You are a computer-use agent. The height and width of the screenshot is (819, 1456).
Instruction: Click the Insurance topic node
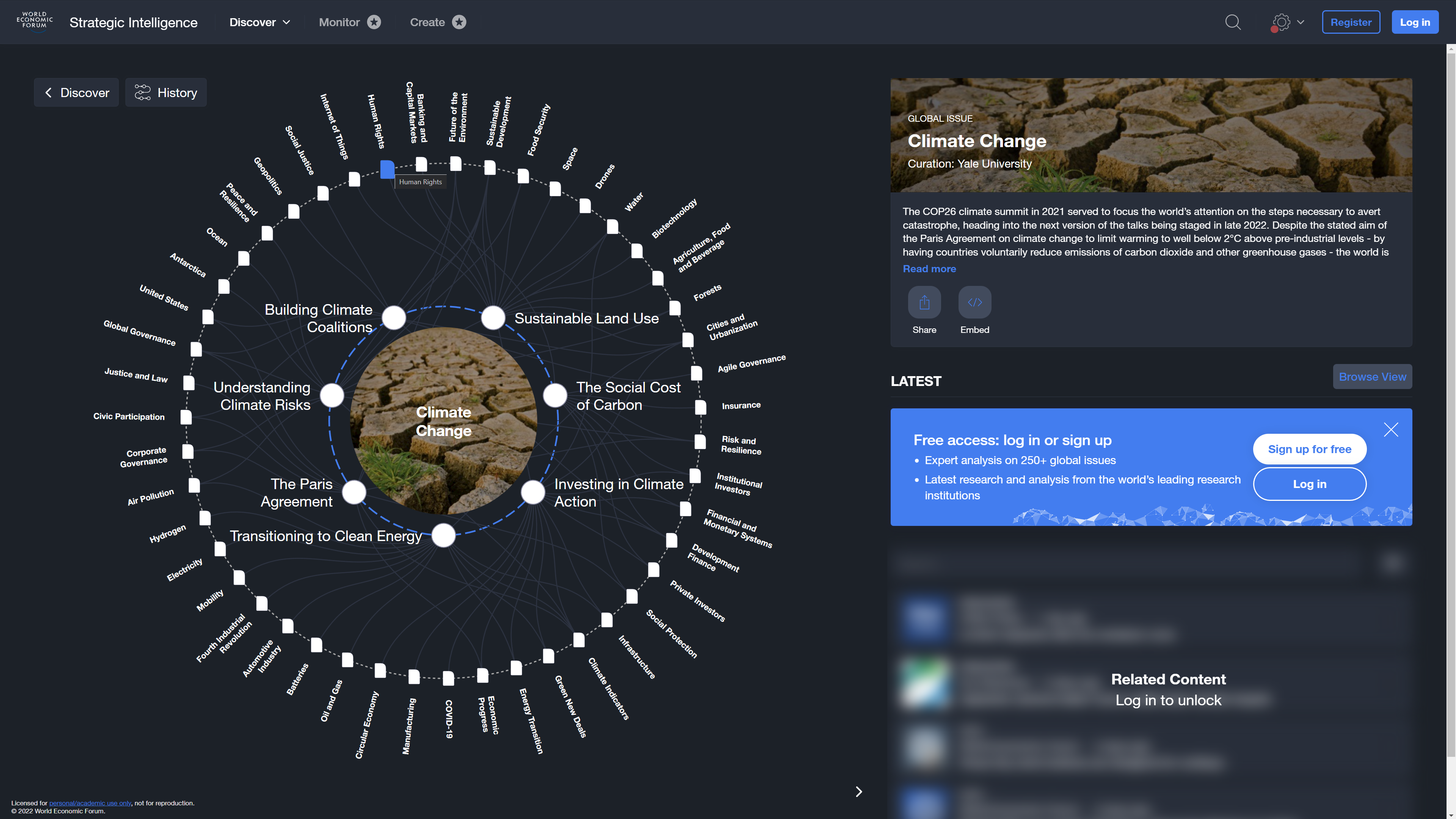click(x=700, y=407)
